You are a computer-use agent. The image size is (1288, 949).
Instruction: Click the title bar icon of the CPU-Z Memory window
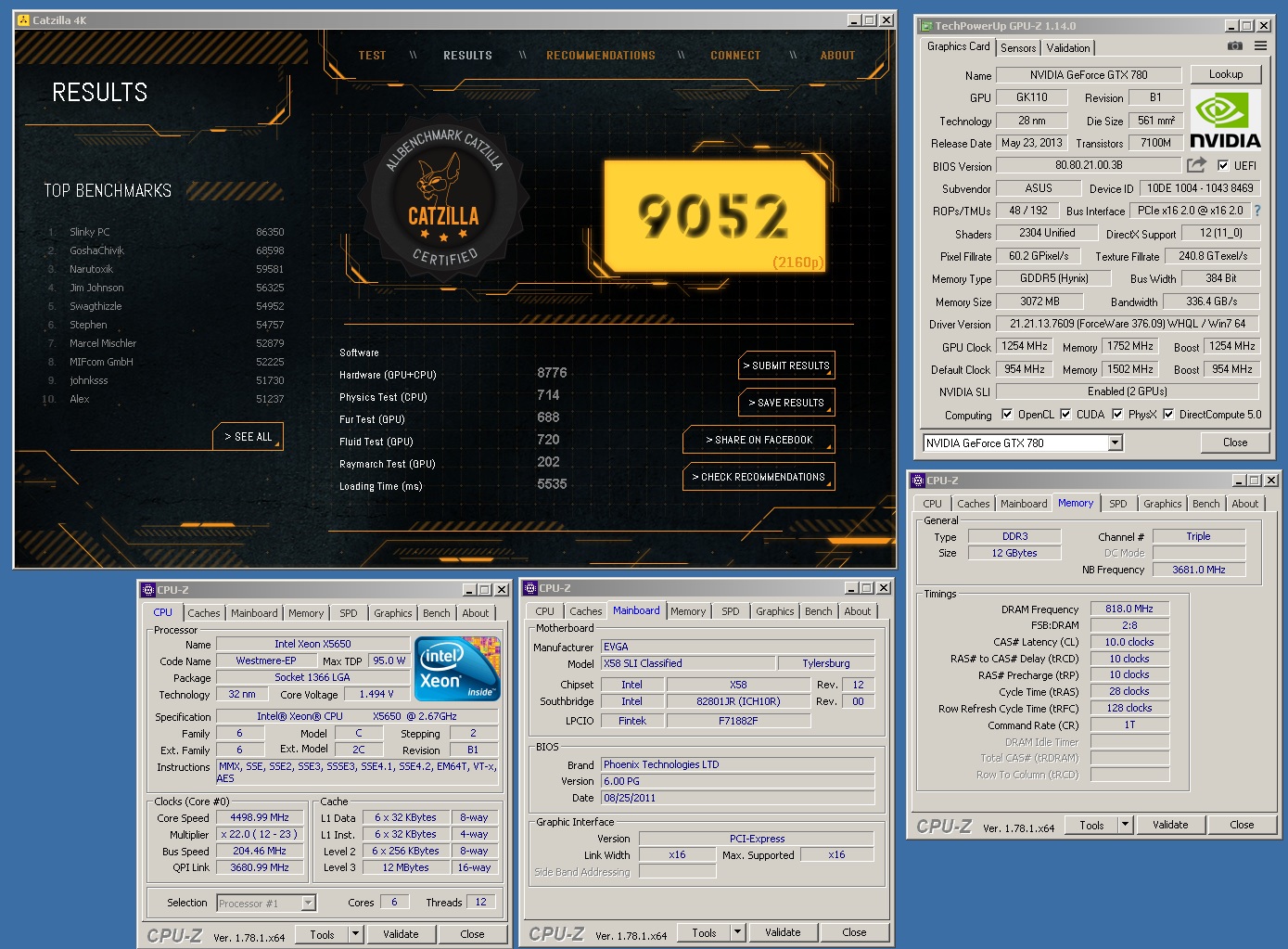coord(918,481)
